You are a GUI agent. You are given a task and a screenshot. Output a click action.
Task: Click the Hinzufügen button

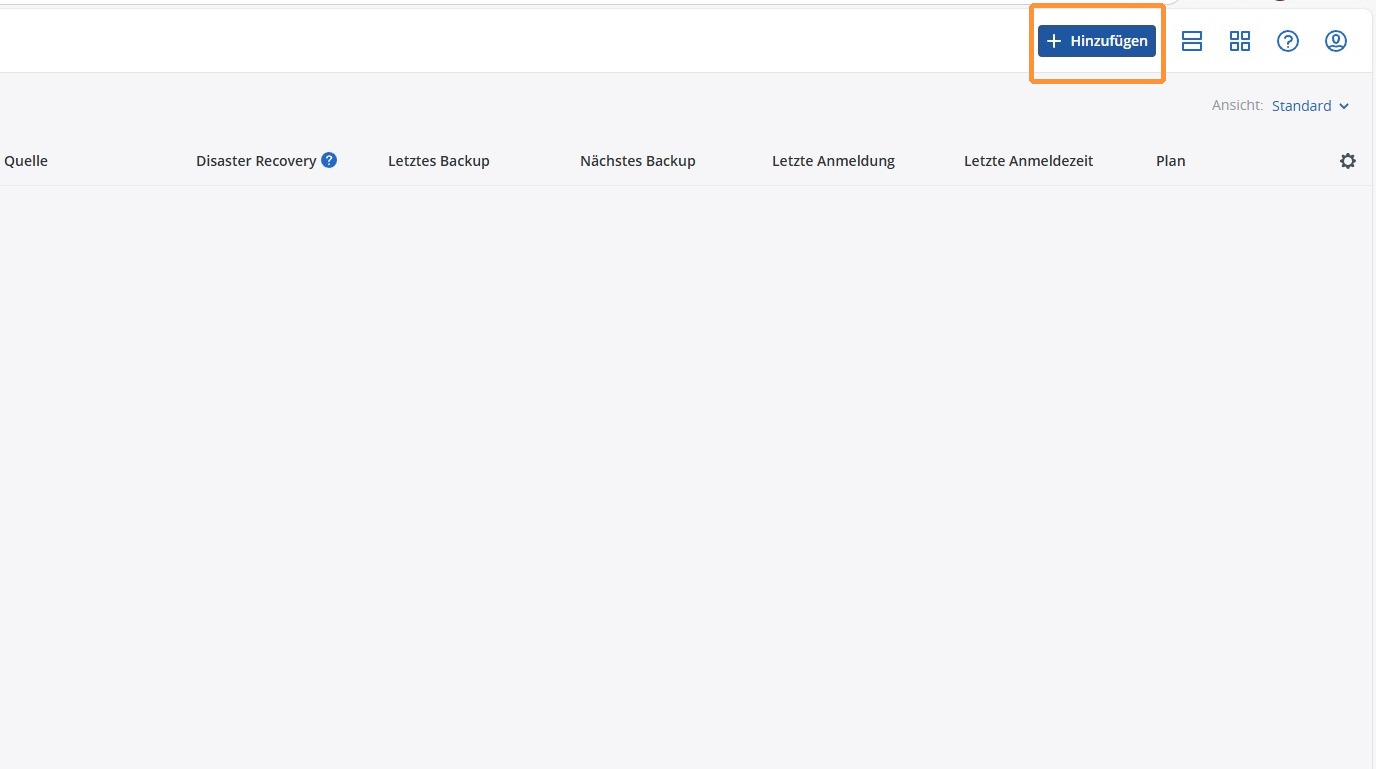[1096, 41]
